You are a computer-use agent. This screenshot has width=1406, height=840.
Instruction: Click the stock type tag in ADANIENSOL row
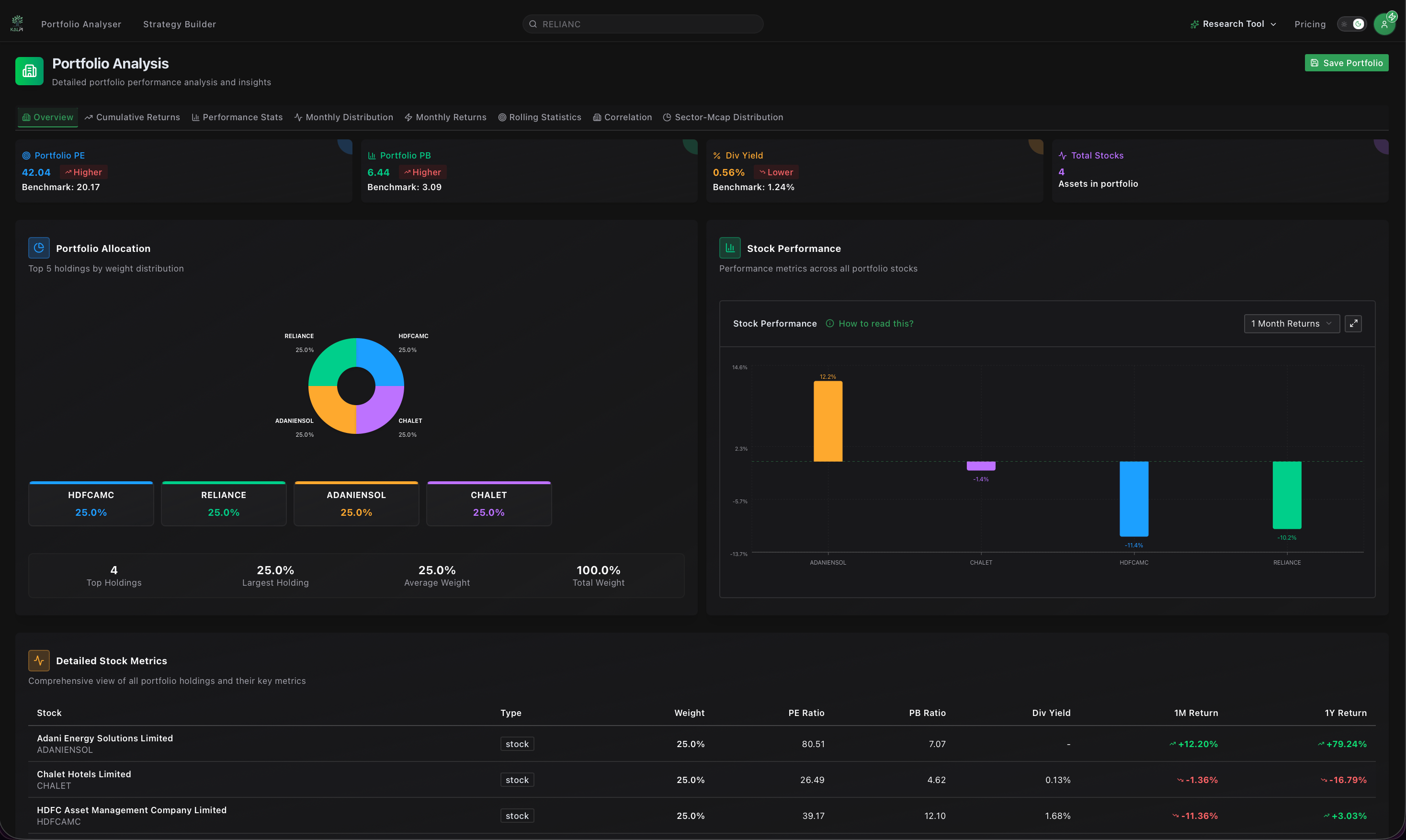click(x=517, y=744)
